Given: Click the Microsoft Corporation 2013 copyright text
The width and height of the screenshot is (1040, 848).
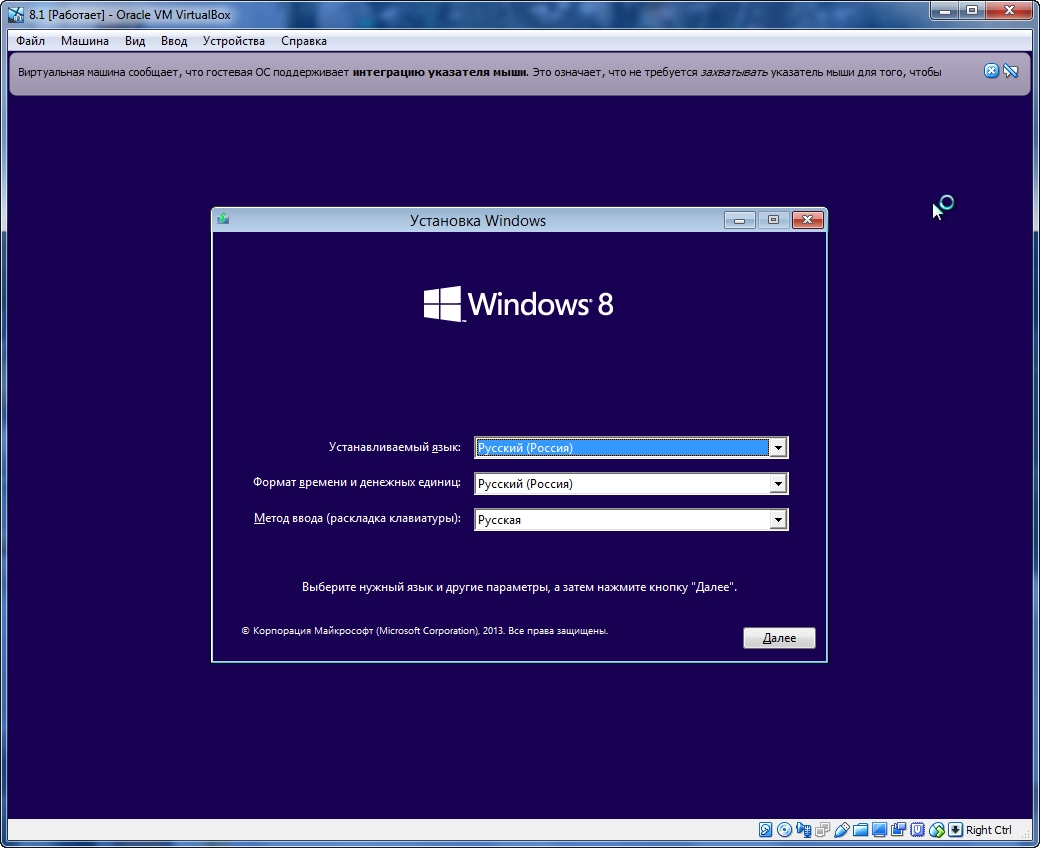Looking at the screenshot, I should pos(424,631).
